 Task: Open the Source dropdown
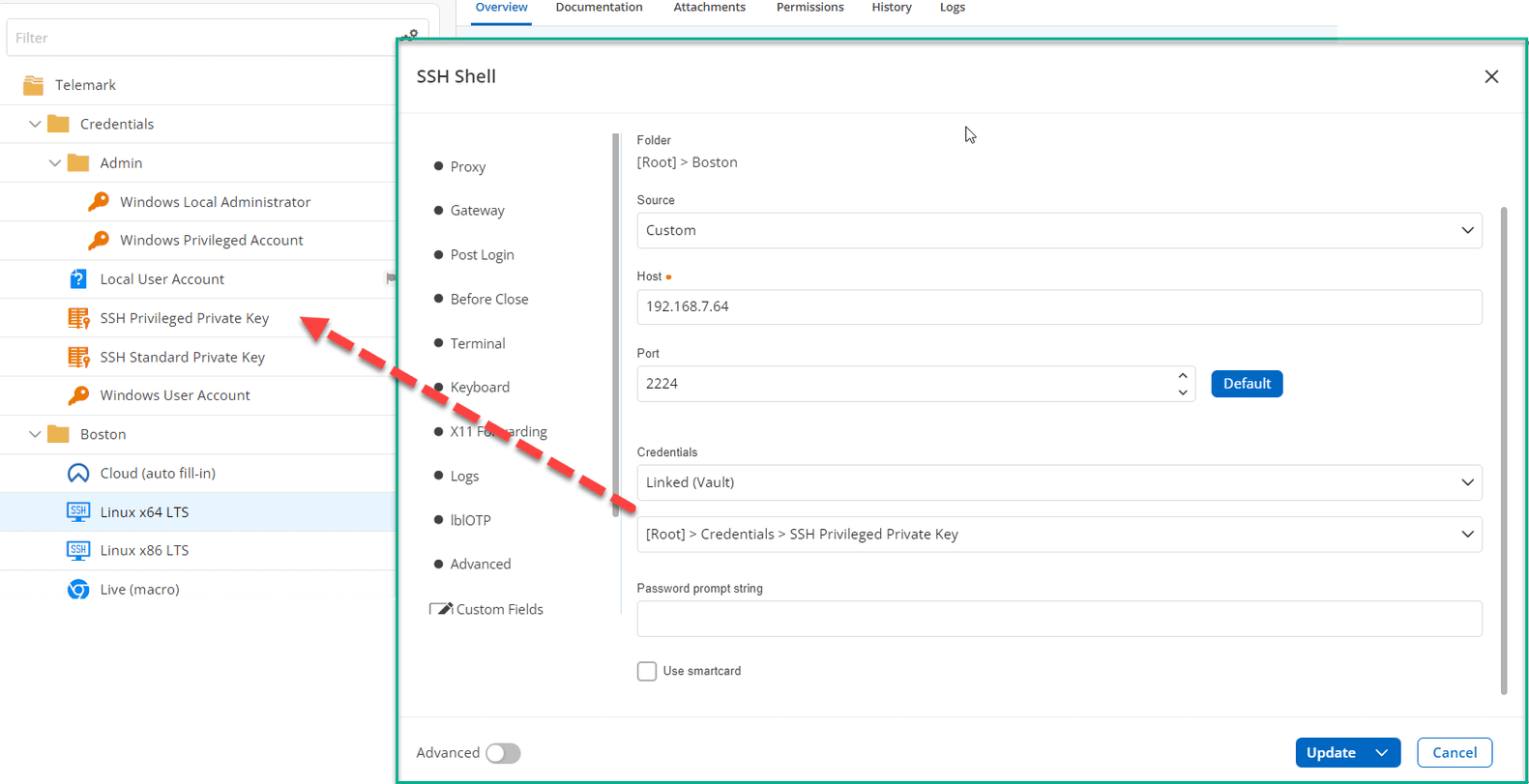1059,231
